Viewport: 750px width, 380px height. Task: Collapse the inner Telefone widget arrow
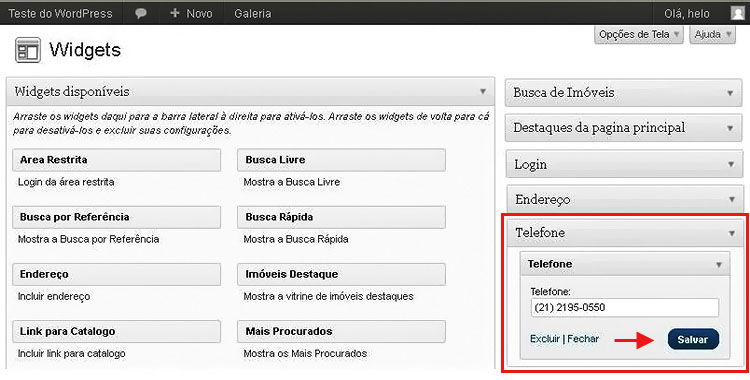(x=719, y=265)
